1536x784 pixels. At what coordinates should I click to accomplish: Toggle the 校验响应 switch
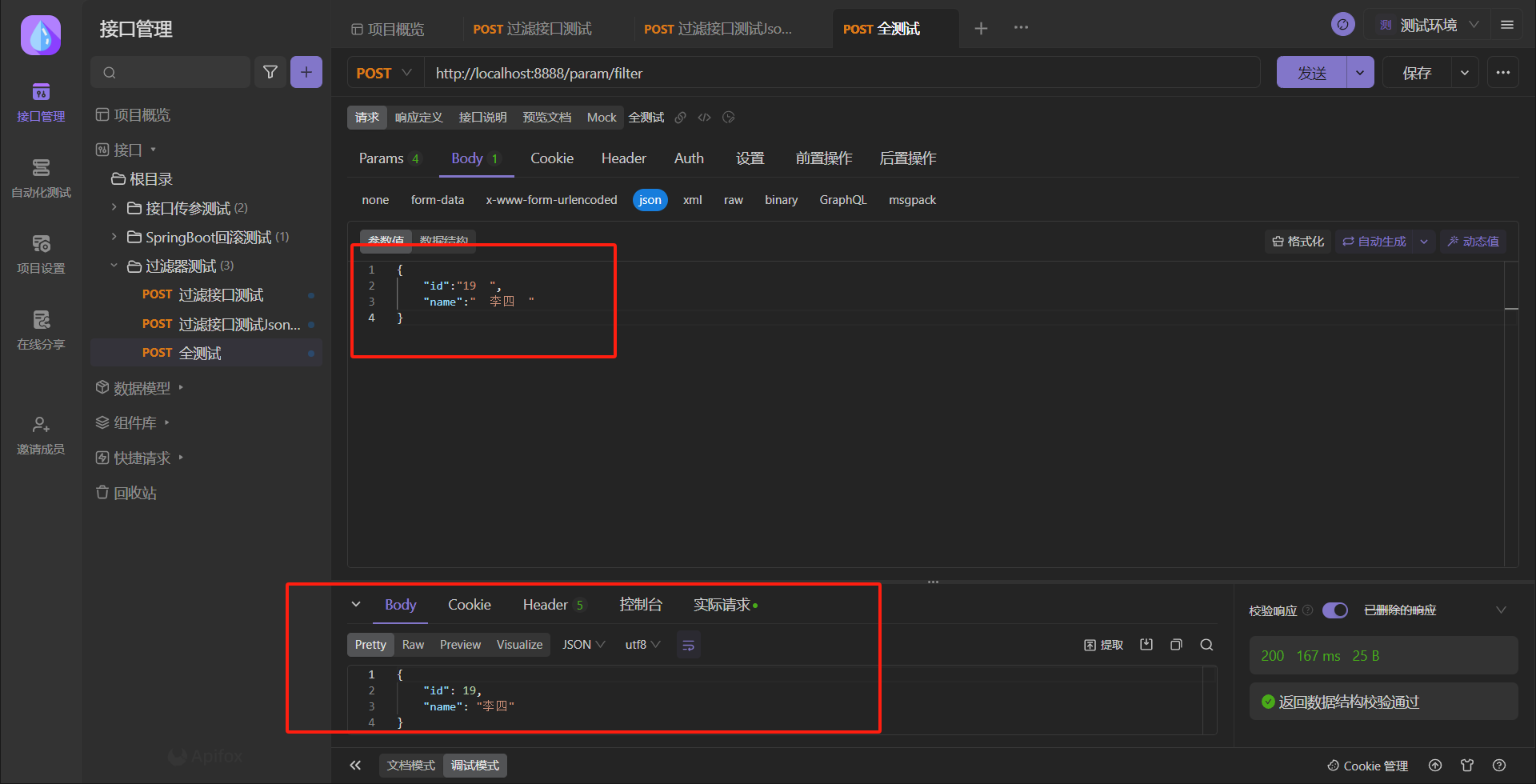[x=1334, y=610]
